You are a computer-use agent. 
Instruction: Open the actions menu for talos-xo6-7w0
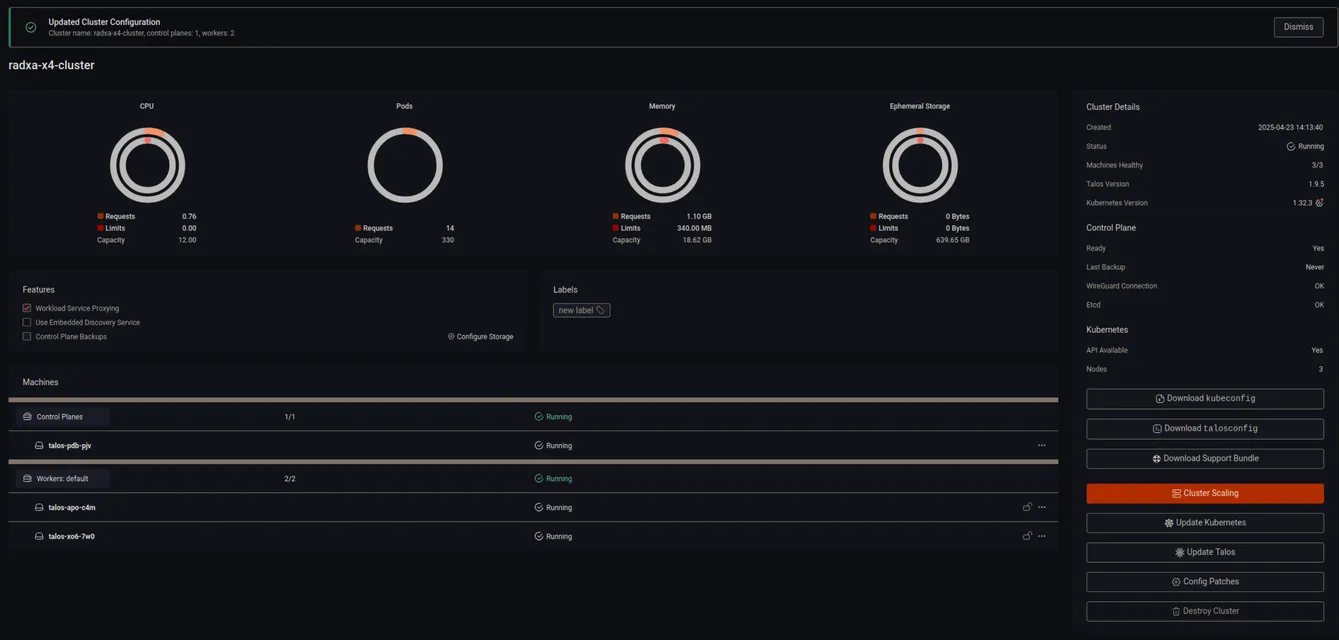[1041, 537]
